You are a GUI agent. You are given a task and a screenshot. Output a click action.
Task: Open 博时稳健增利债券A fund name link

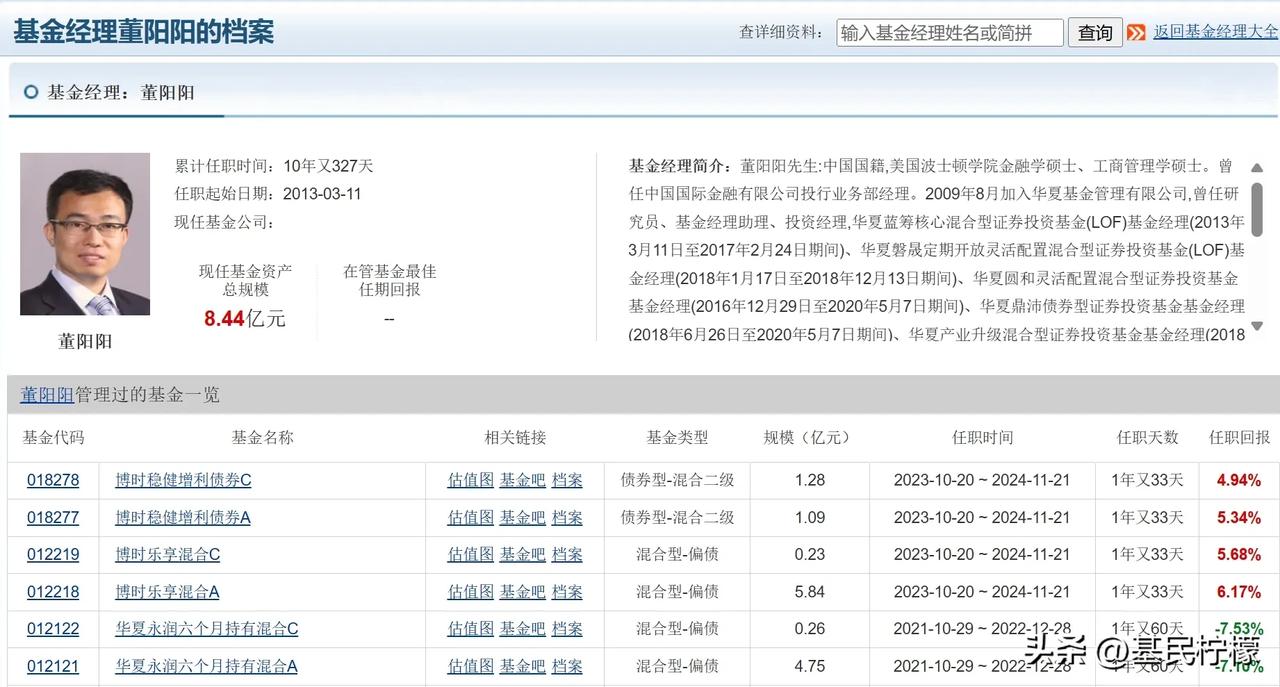(x=183, y=517)
